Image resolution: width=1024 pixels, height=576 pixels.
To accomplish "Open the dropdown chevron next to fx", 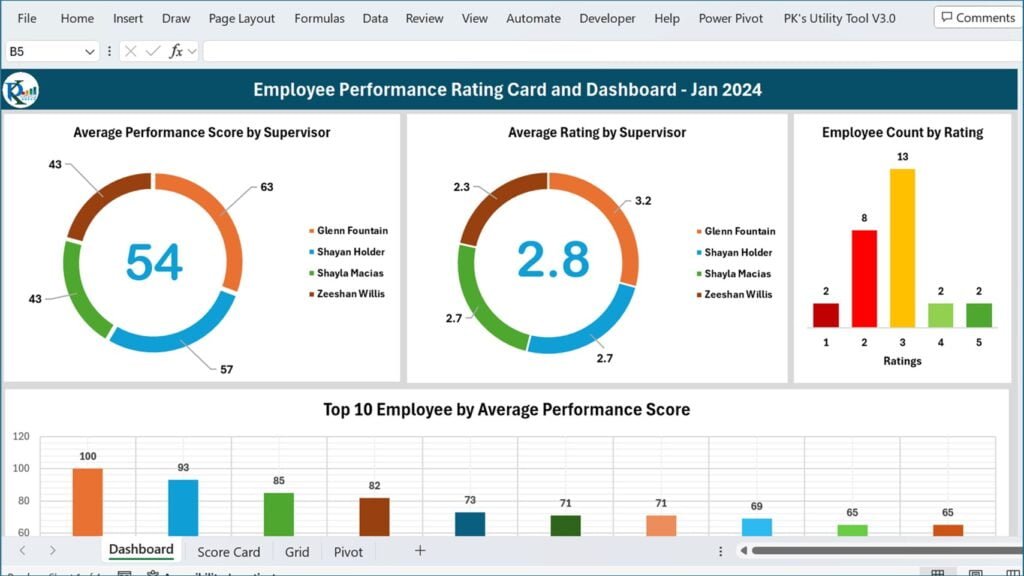I will [x=193, y=51].
